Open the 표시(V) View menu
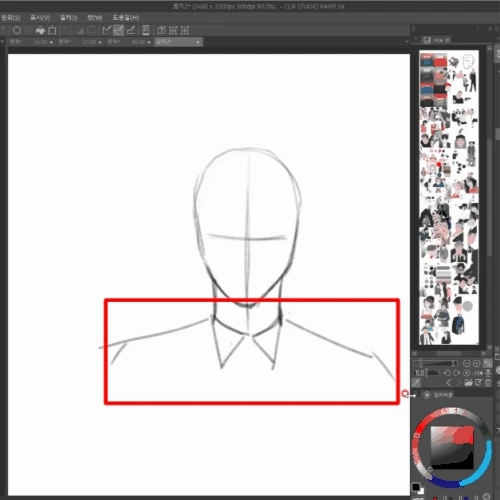The width and height of the screenshot is (500, 500). [40, 18]
